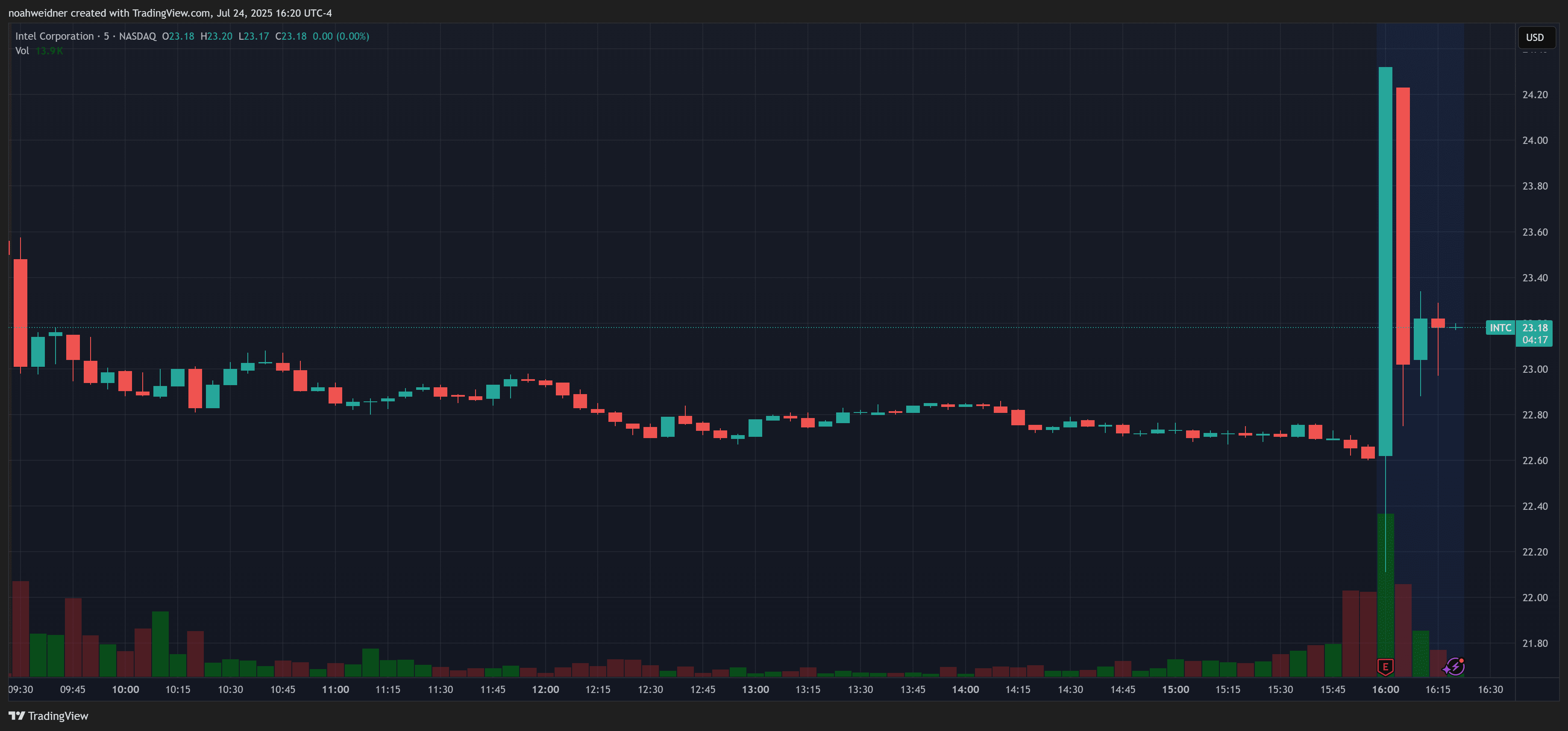1568x731 pixels.
Task: Open the USD currency selector
Action: (x=1535, y=37)
